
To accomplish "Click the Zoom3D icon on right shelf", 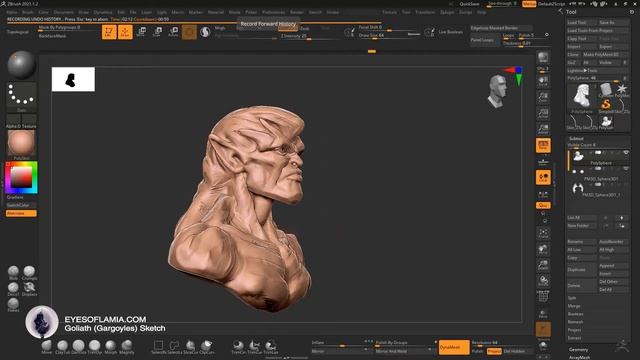I will click(543, 265).
